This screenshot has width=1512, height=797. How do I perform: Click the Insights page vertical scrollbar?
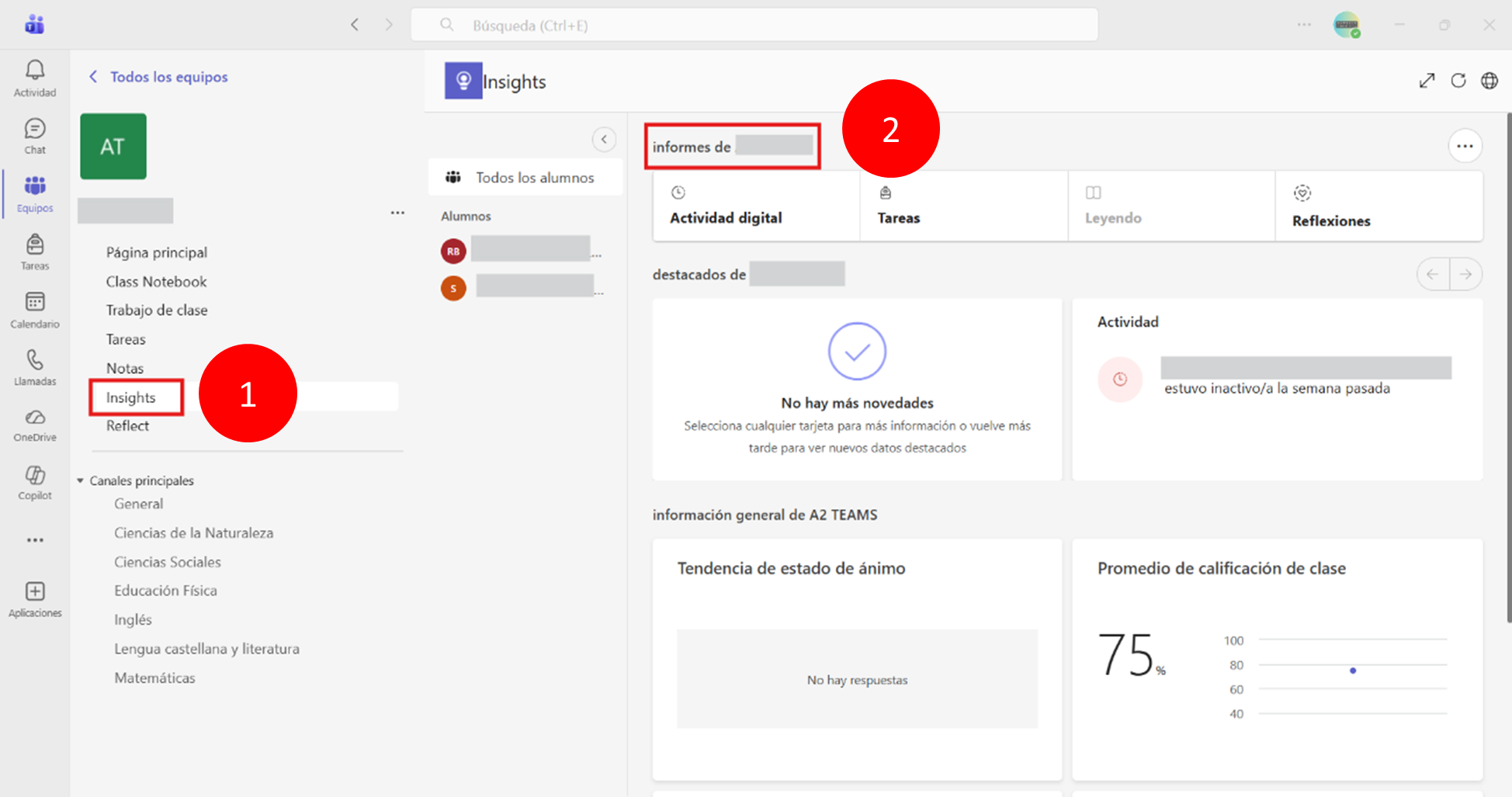pyautogui.click(x=1509, y=368)
